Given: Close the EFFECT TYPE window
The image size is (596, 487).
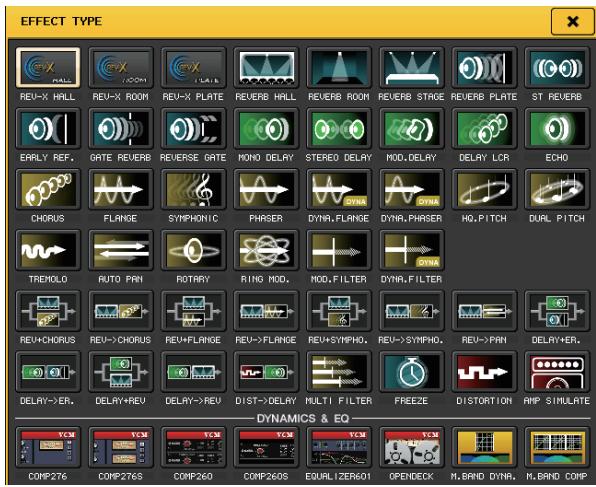Looking at the screenshot, I should 572,21.
